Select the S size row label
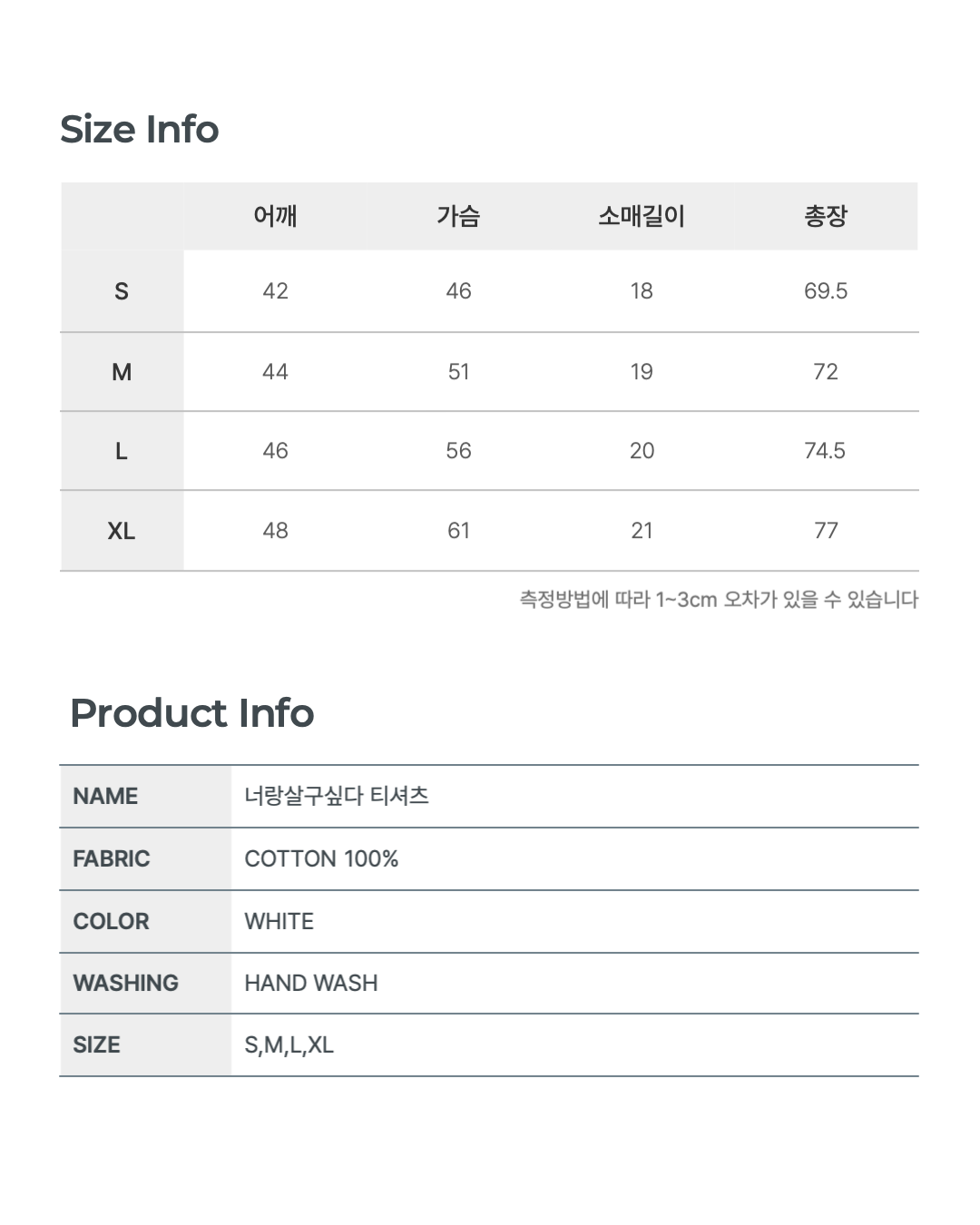The image size is (980, 1225). point(122,291)
